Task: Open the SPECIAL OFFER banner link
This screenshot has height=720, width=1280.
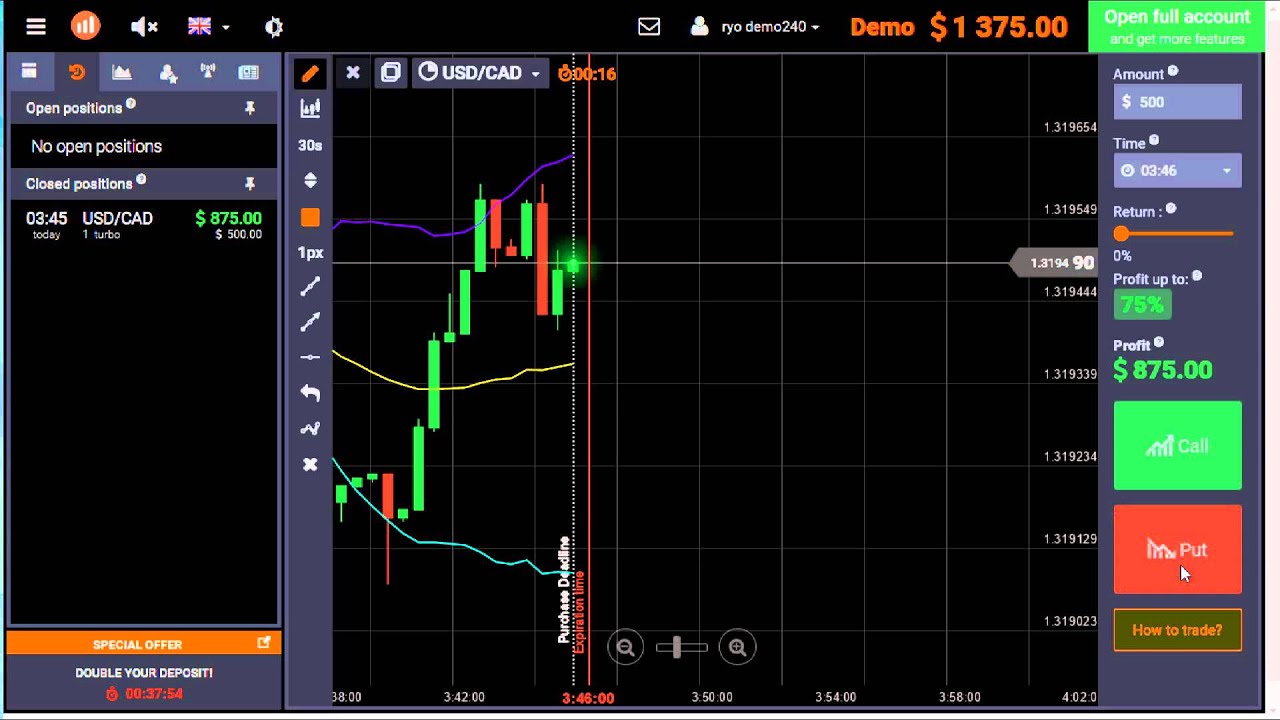Action: tap(143, 644)
